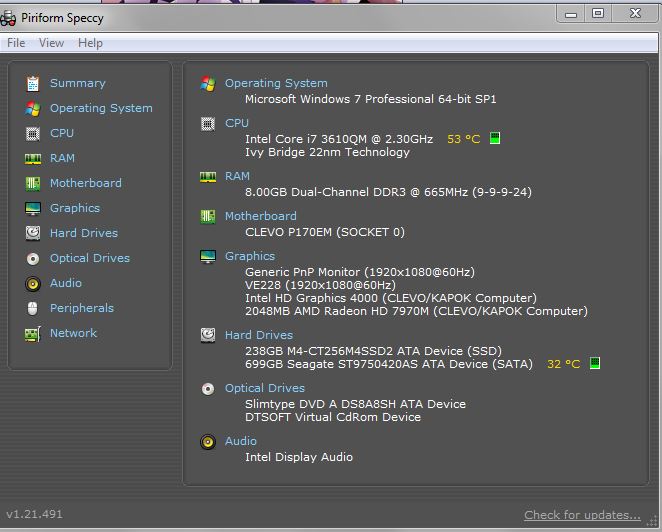
Task: Click the Graphics heading link in summary
Action: click(250, 256)
